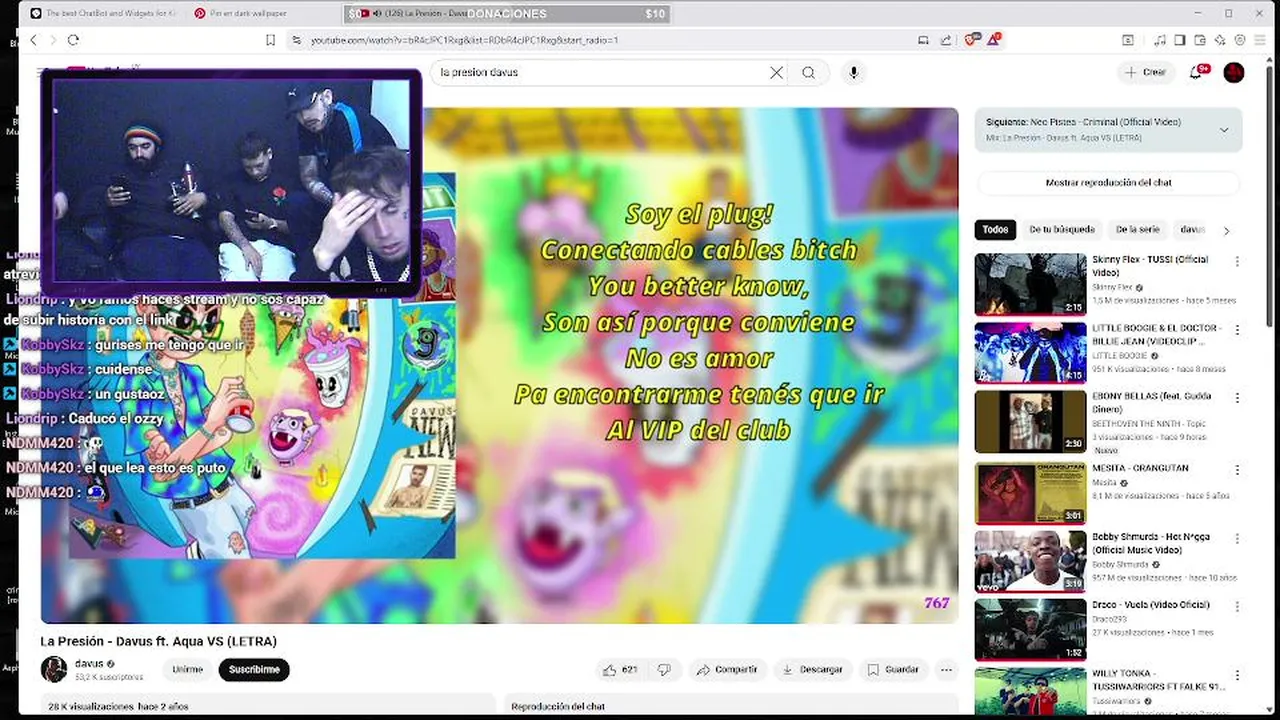This screenshot has width=1280, height=720.
Task: Click the Unirme join button
Action: click(x=187, y=670)
